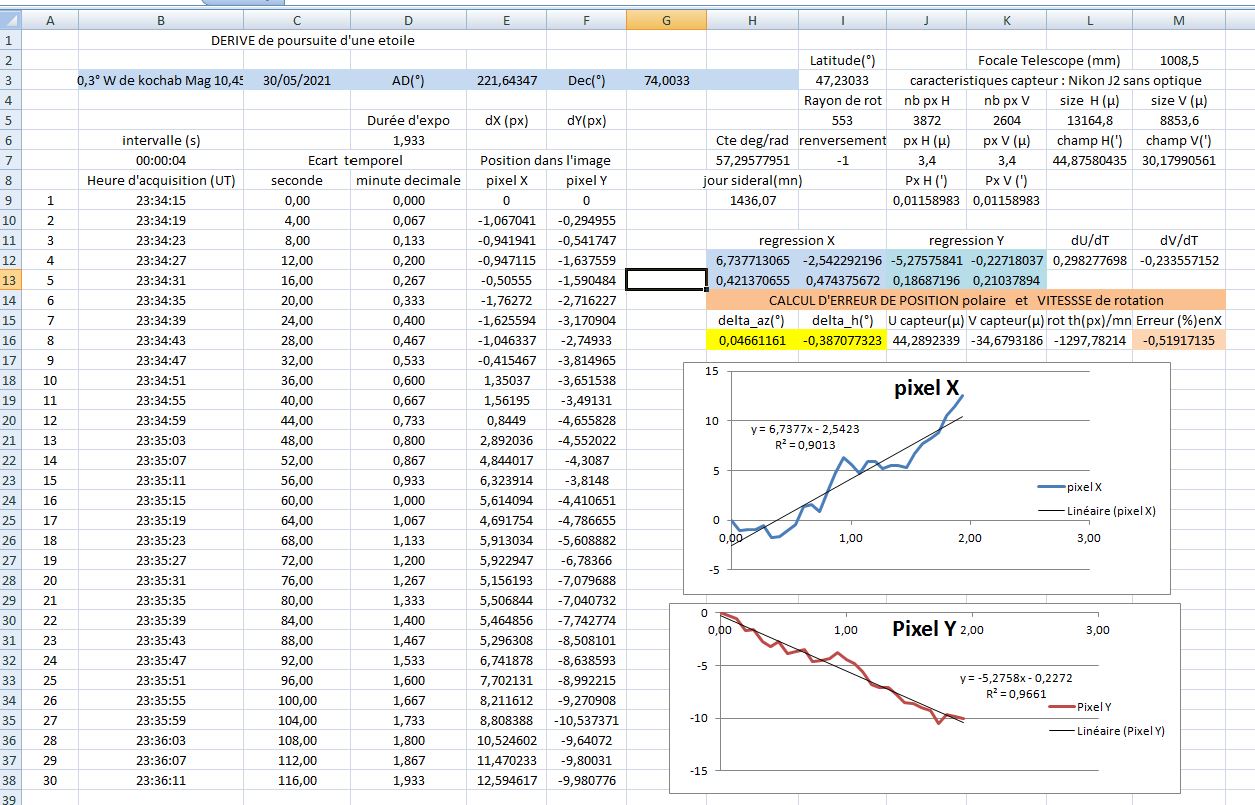Click the seconde value 60,00

297,500
